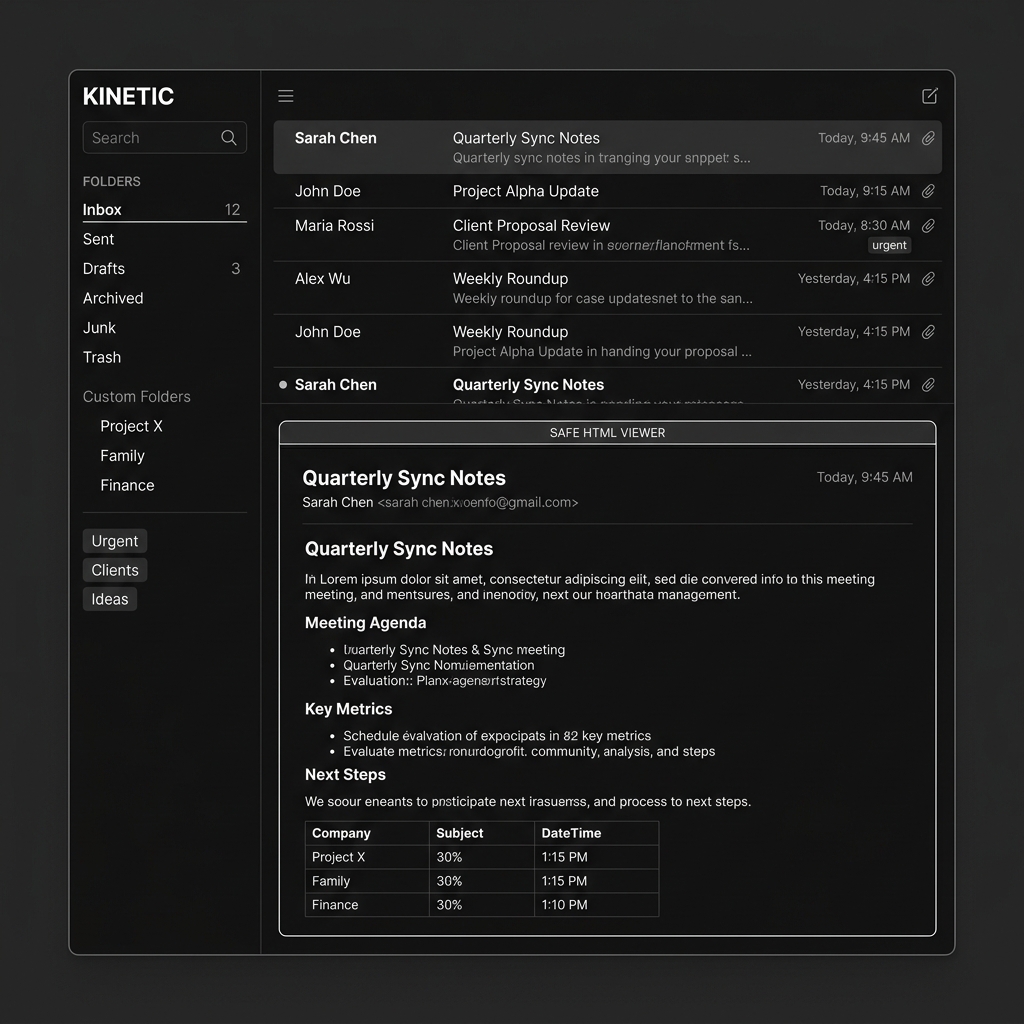This screenshot has height=1024, width=1024.
Task: Click the search magnifier icon
Action: coord(229,138)
